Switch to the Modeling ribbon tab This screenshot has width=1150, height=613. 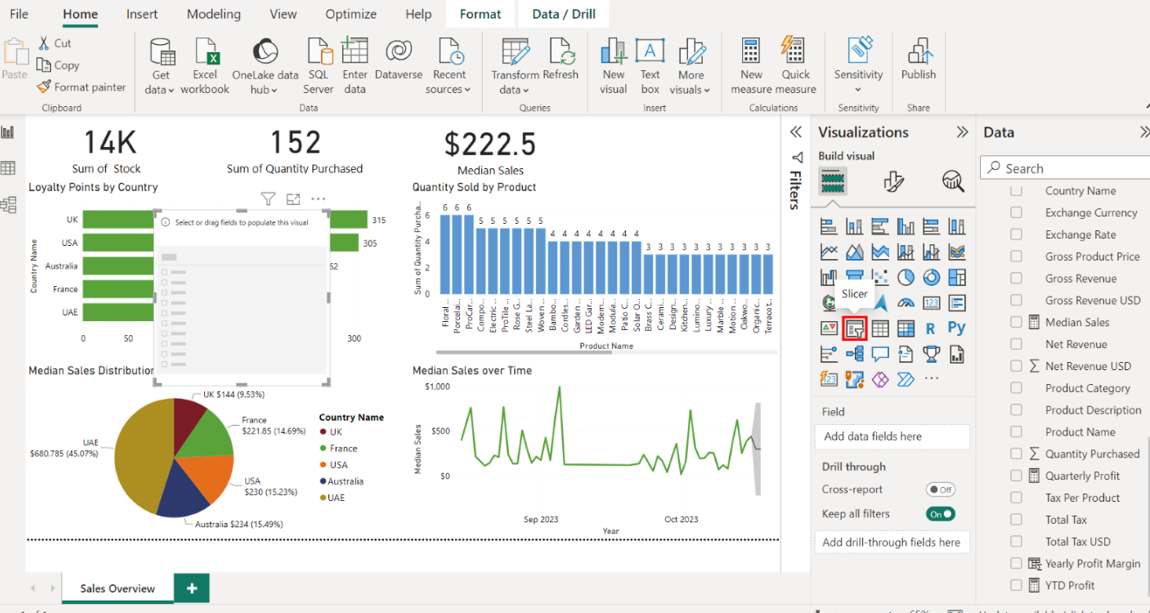click(213, 14)
